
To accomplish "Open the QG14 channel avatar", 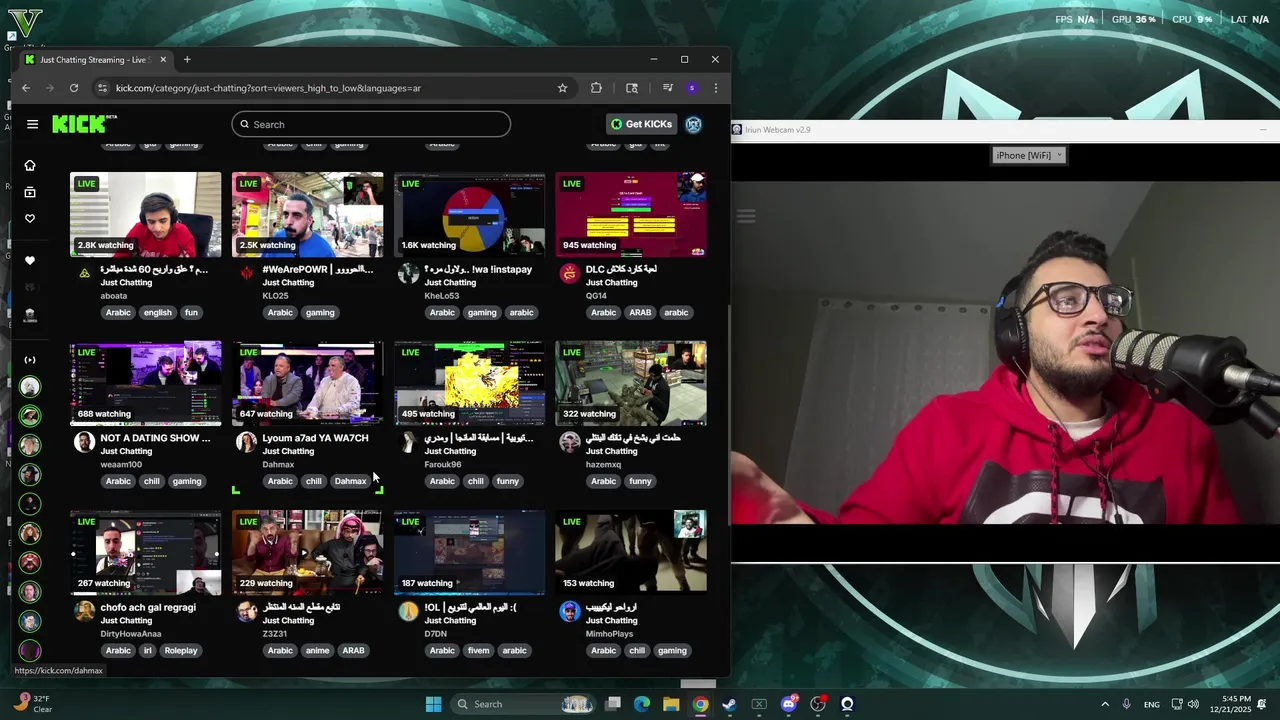I will pos(570,273).
